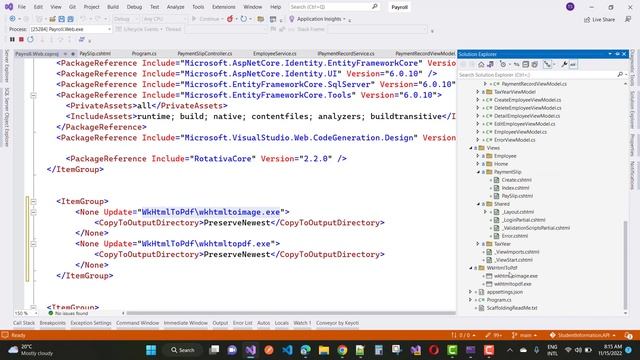Viewport: 640px width, 360px height.
Task: Click Pending Changes Filter clock icon
Action: click(503, 64)
